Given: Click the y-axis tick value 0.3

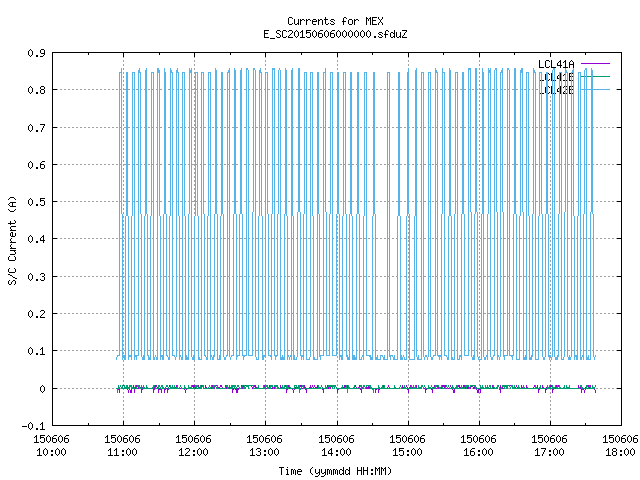Looking at the screenshot, I should [x=36, y=277].
